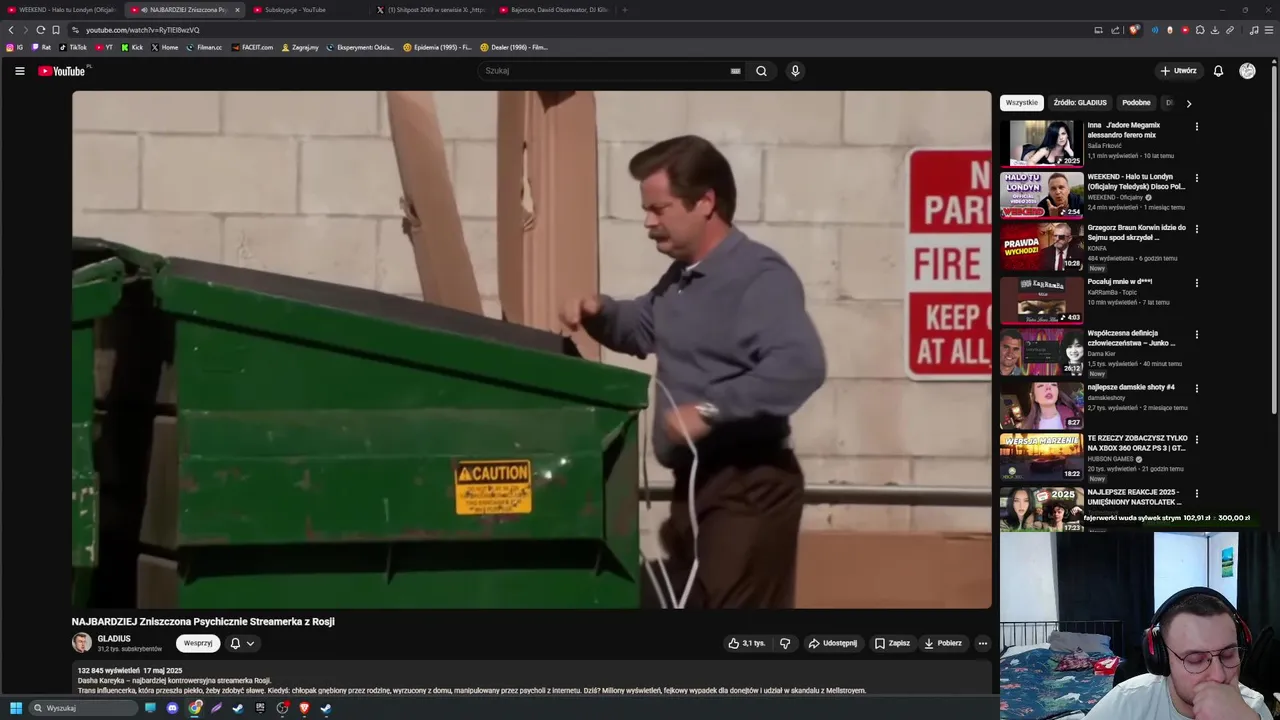Open the Pocałuj mnie w d***! video title
Image resolution: width=1280 pixels, height=720 pixels.
point(1119,282)
